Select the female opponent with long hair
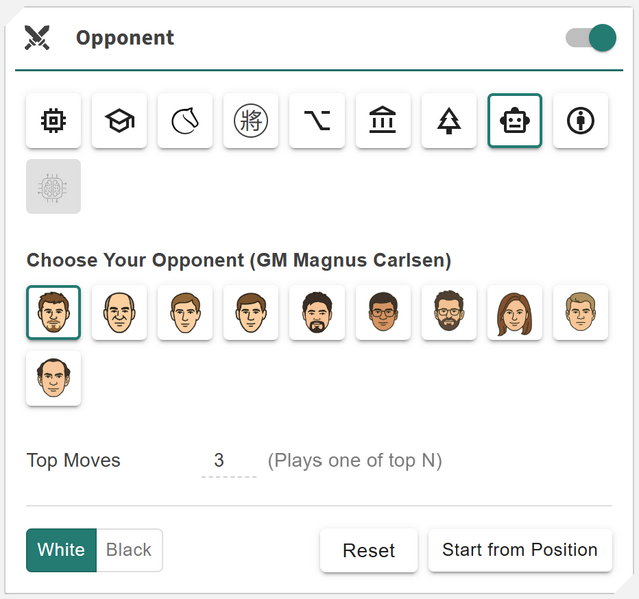This screenshot has height=599, width=639. point(515,313)
